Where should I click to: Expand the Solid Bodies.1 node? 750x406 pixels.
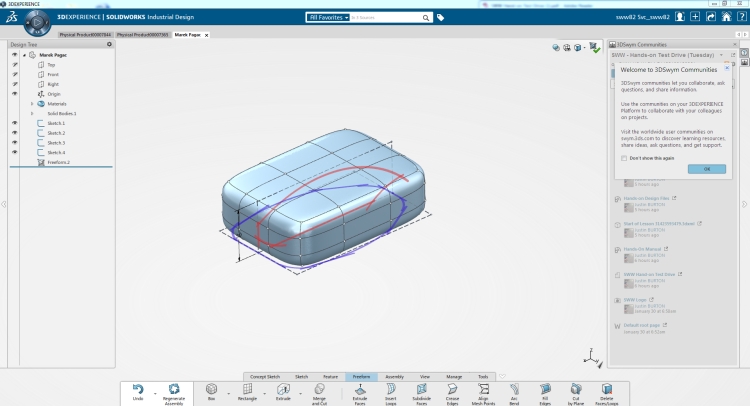click(32, 114)
